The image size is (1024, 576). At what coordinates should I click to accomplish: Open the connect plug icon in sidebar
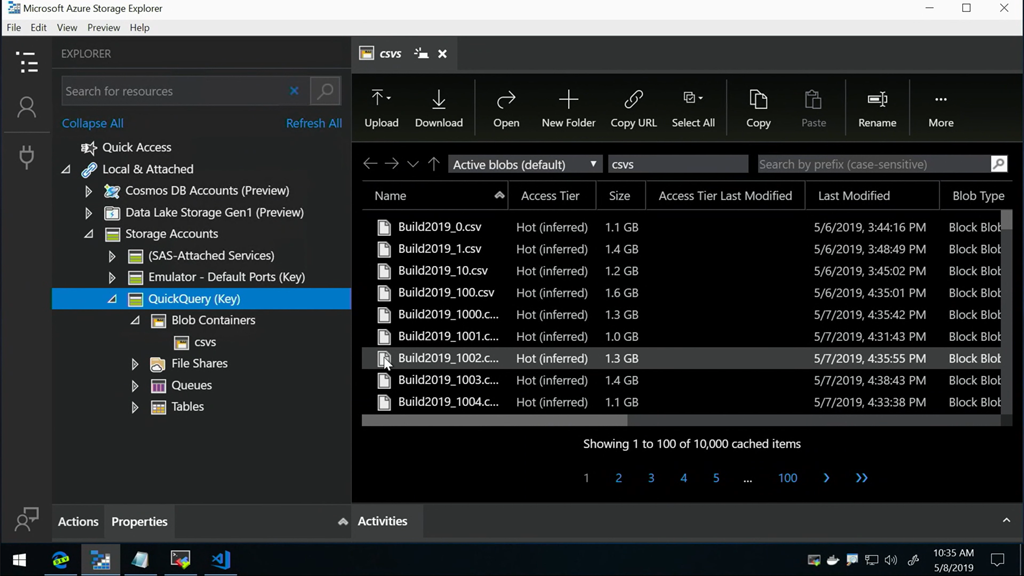pyautogui.click(x=27, y=156)
